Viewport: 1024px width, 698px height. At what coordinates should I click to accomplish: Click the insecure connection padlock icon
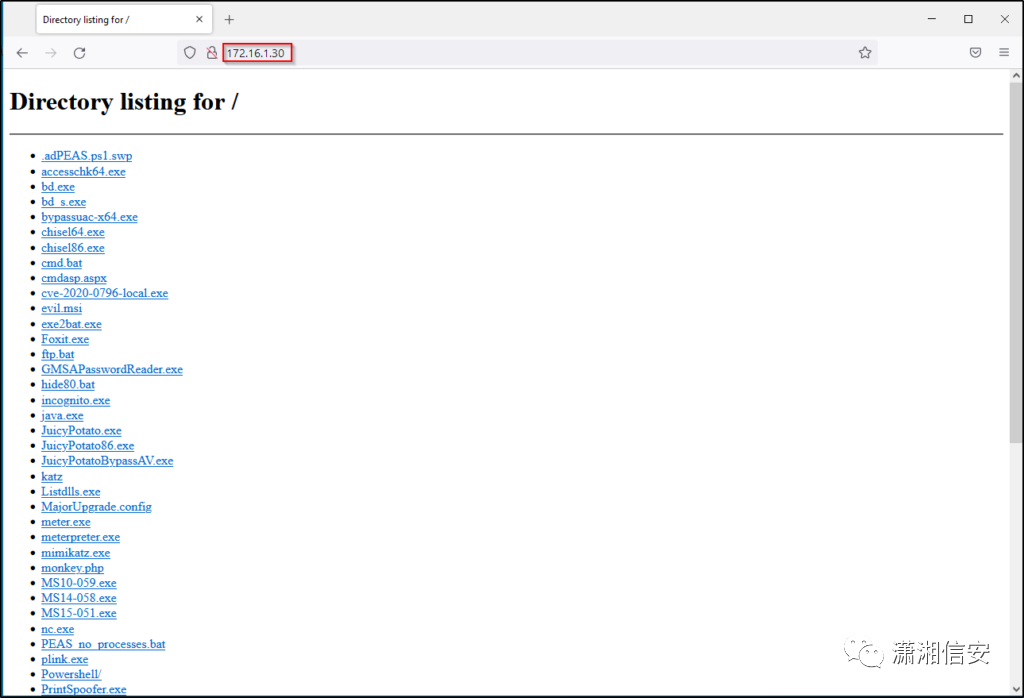coord(211,53)
